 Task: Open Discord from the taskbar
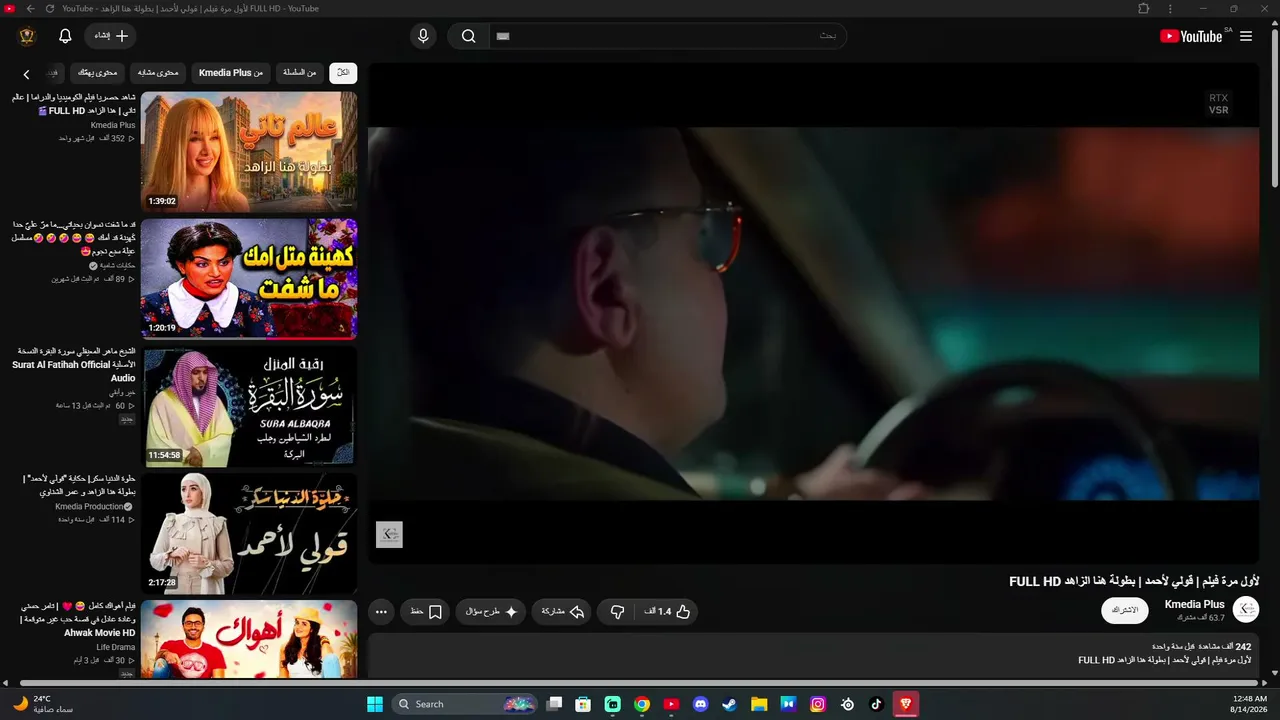click(x=701, y=704)
